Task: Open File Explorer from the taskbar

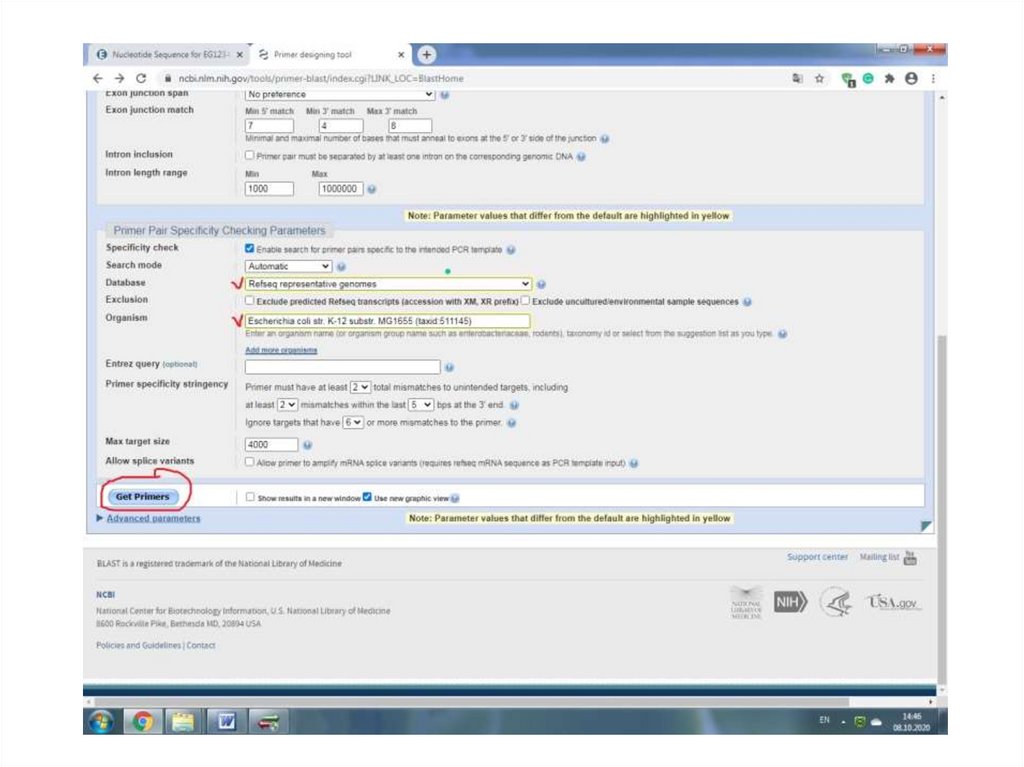Action: click(x=184, y=721)
